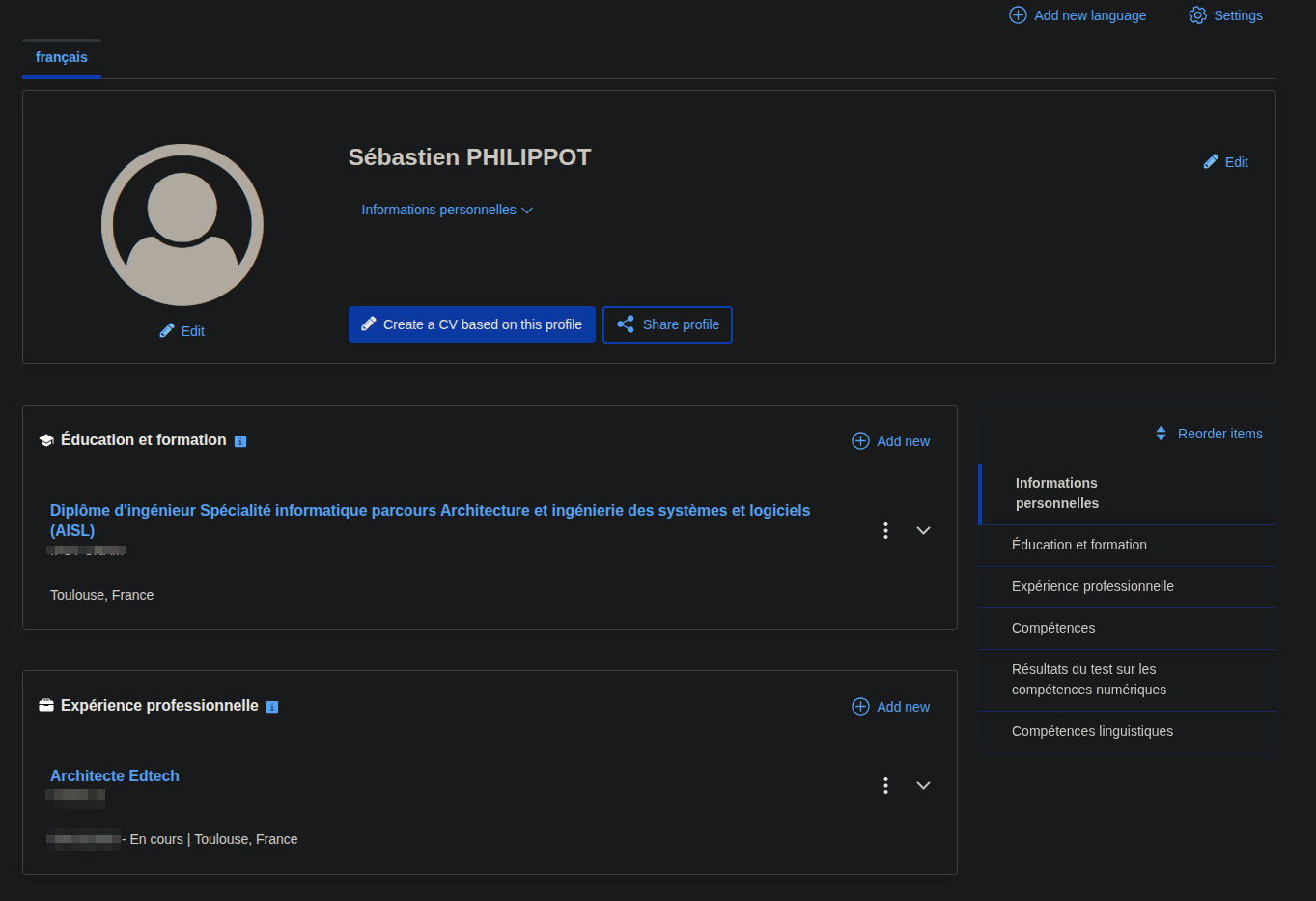Screen dimensions: 1316x901
Task: Click the Share profile button
Action: coord(667,324)
